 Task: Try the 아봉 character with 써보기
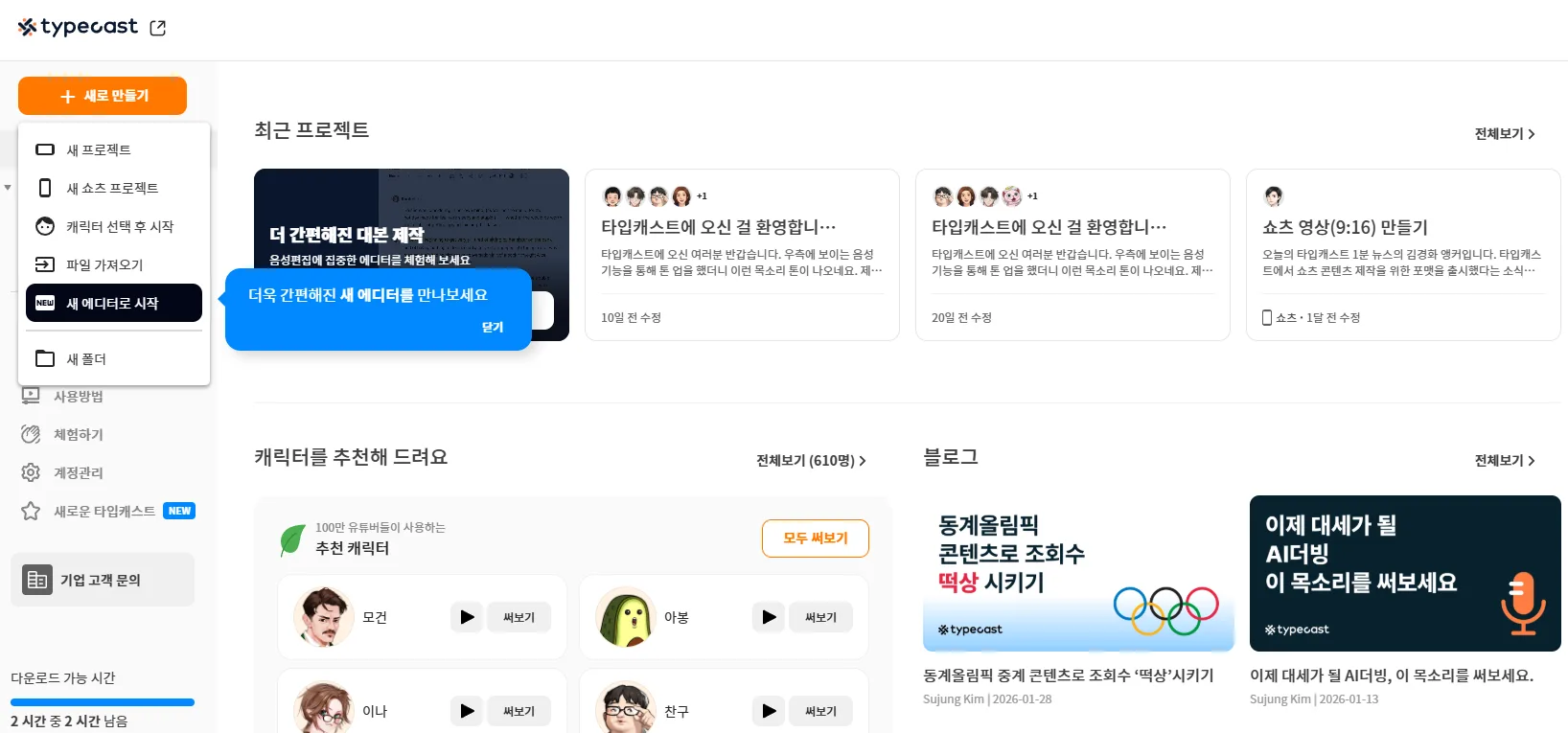coord(820,617)
